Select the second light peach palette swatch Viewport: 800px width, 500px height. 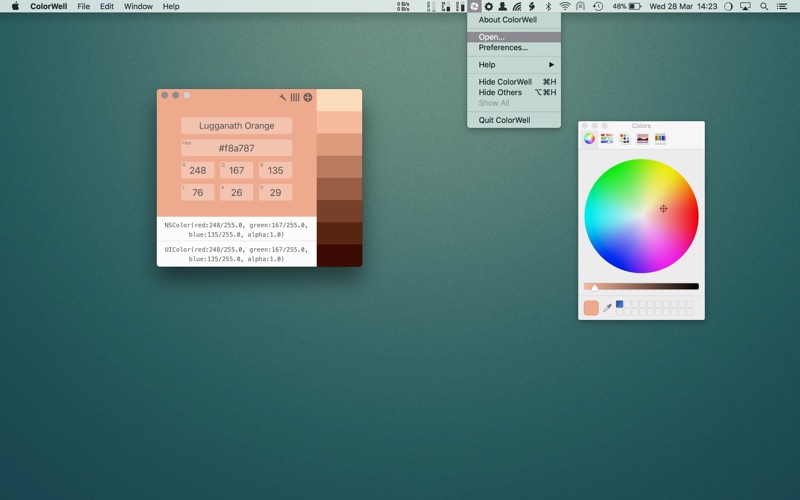[339, 122]
